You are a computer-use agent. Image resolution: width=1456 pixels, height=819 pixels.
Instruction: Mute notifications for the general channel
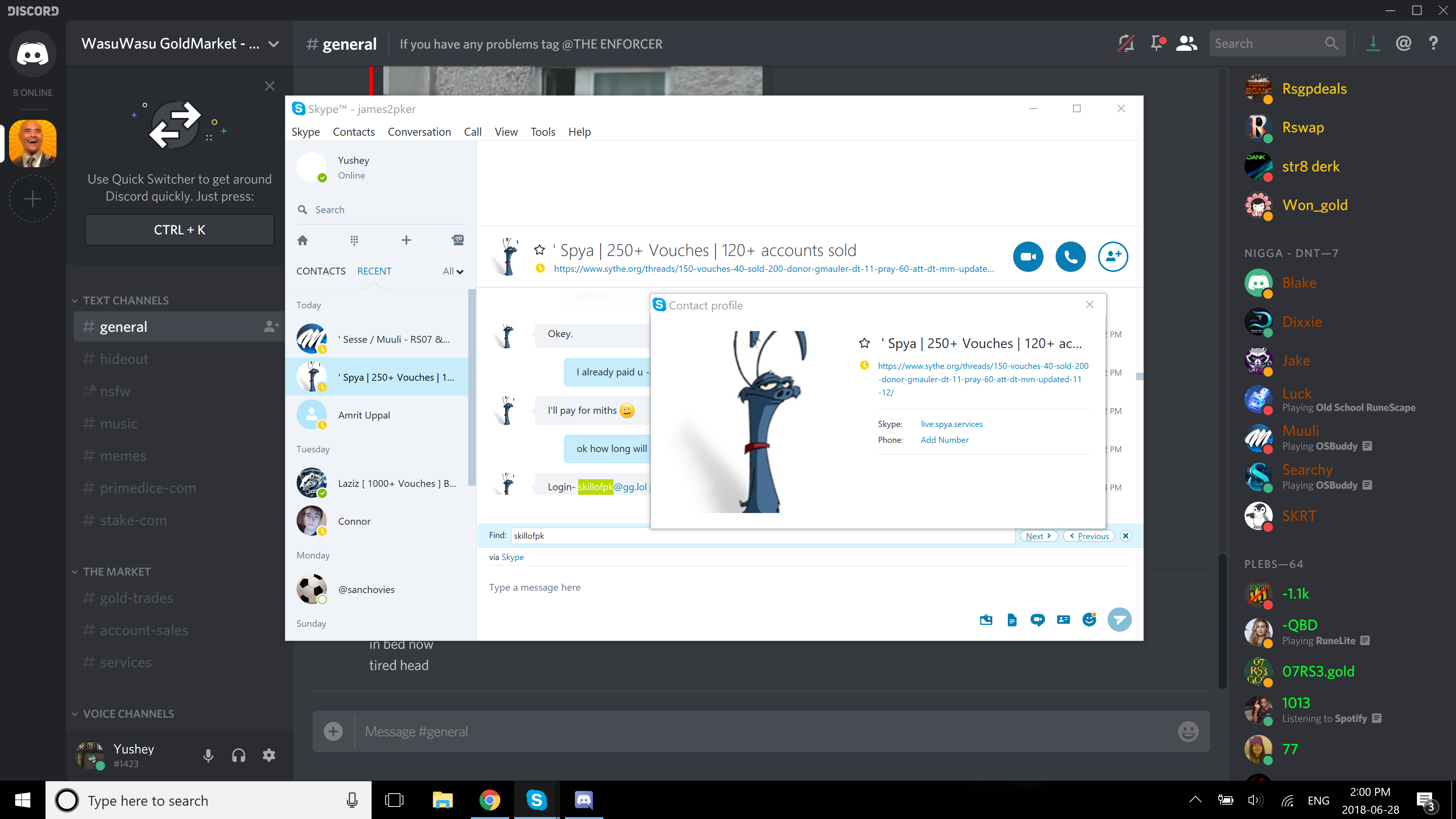tap(1125, 44)
